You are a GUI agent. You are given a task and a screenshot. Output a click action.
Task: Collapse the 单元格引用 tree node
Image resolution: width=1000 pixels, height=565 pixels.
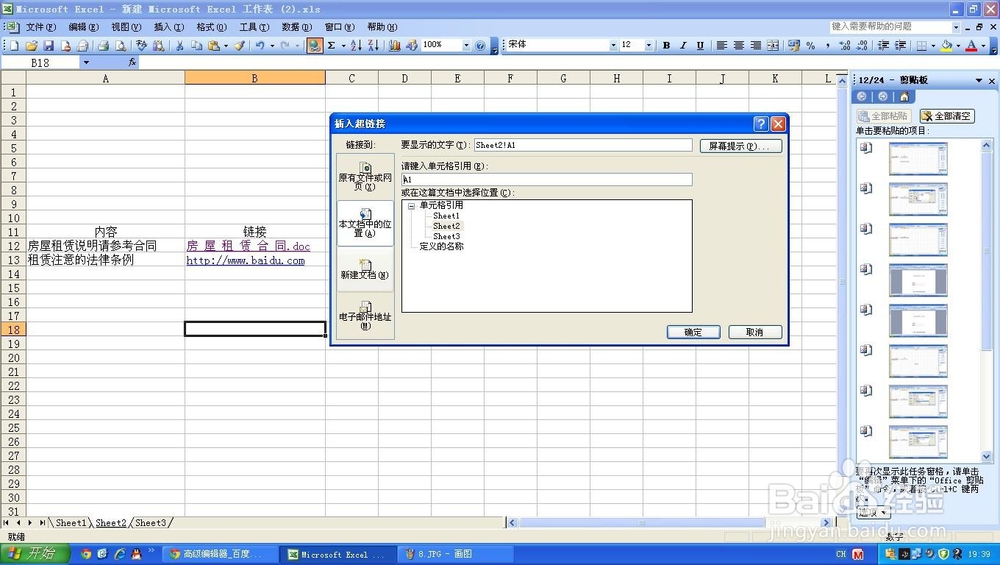pyautogui.click(x=411, y=206)
